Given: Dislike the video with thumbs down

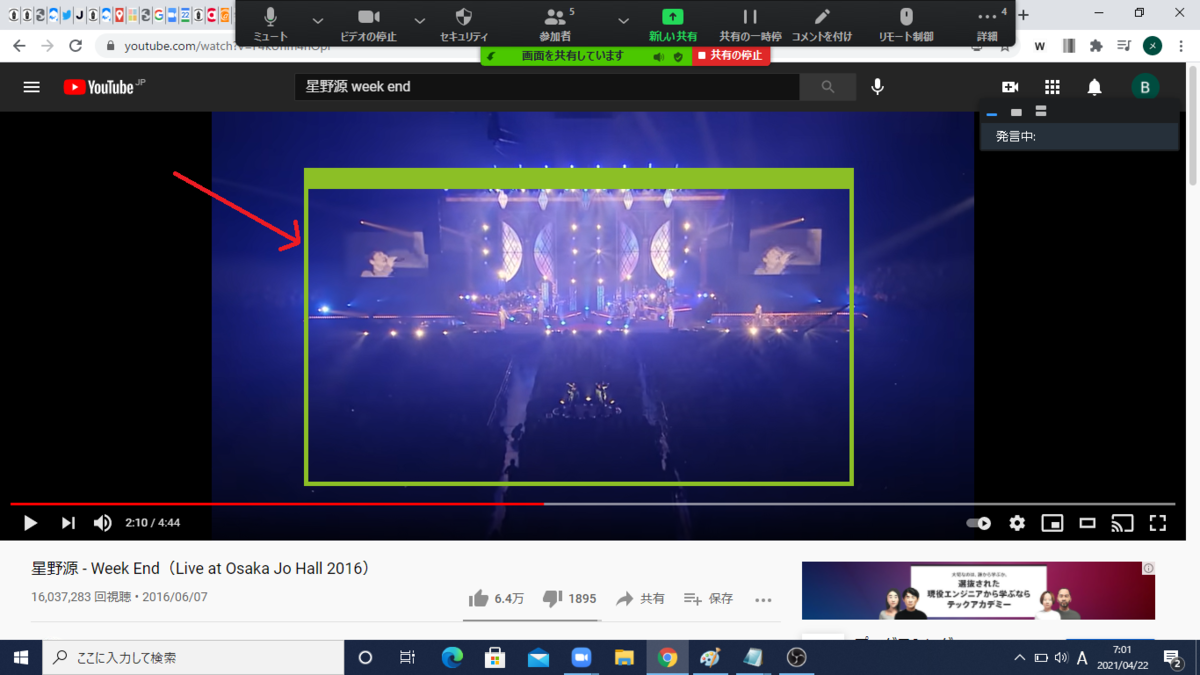Looking at the screenshot, I should (568, 599).
